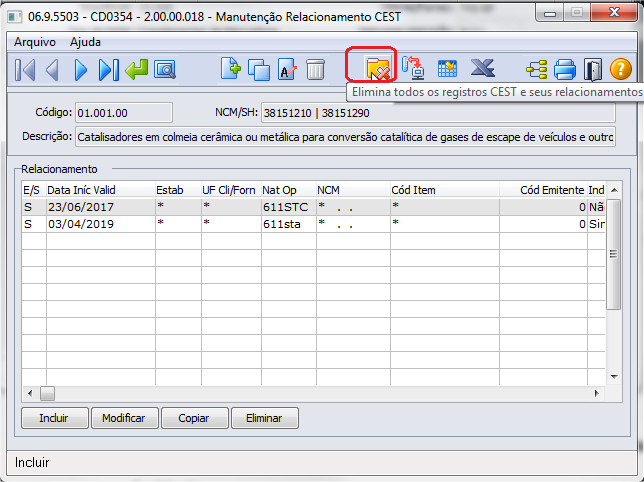Click the yellow hierarchy tree icon

pyautogui.click(x=537, y=69)
